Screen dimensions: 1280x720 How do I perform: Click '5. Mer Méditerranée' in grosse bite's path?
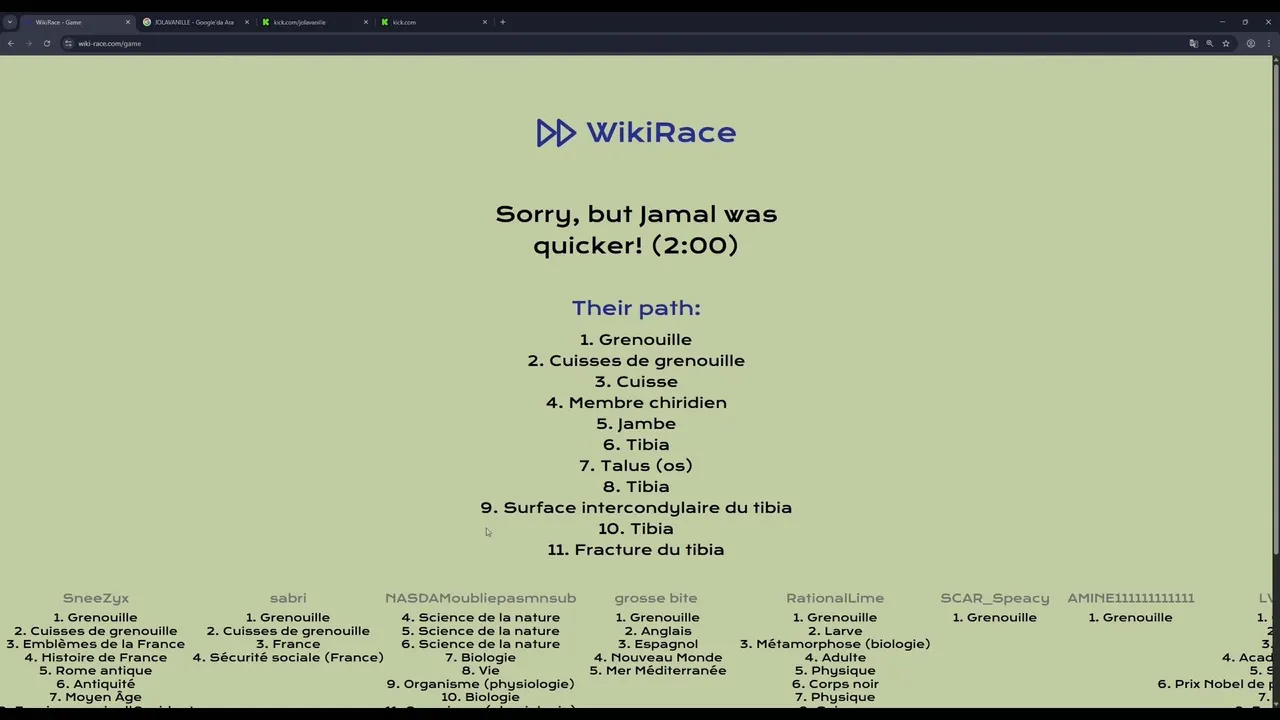point(658,670)
